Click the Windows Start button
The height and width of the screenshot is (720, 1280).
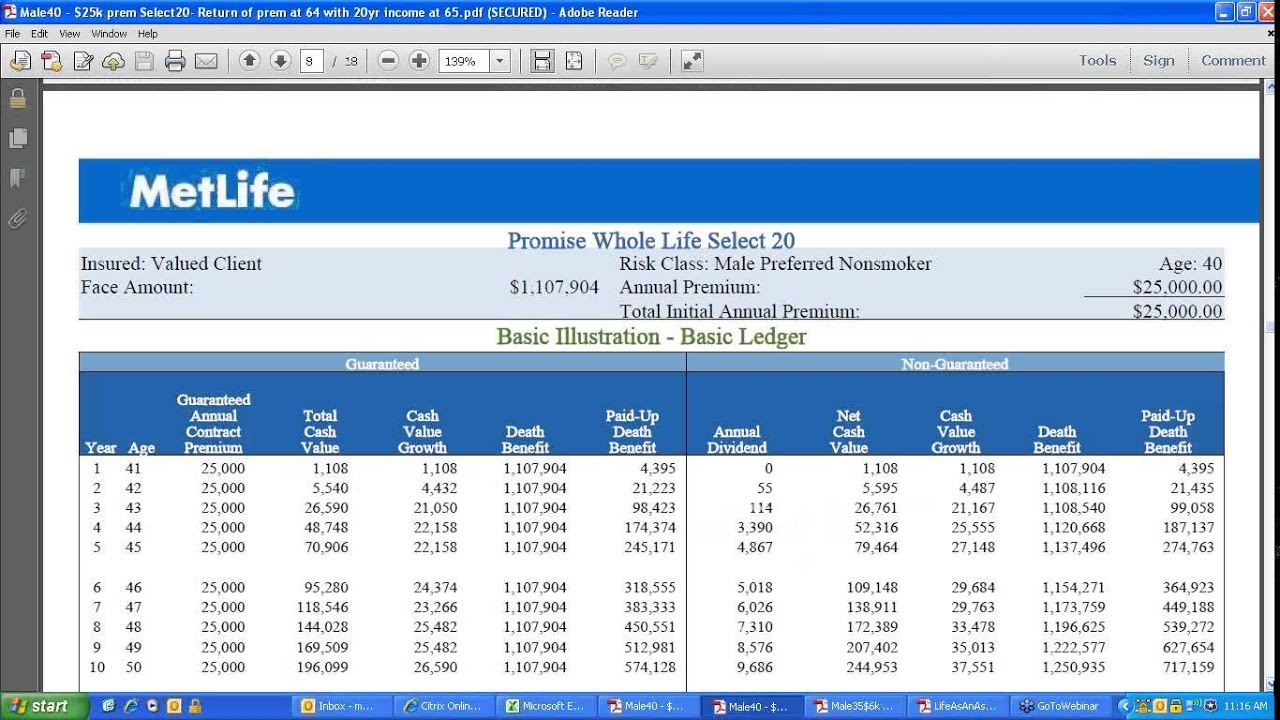tap(38, 706)
